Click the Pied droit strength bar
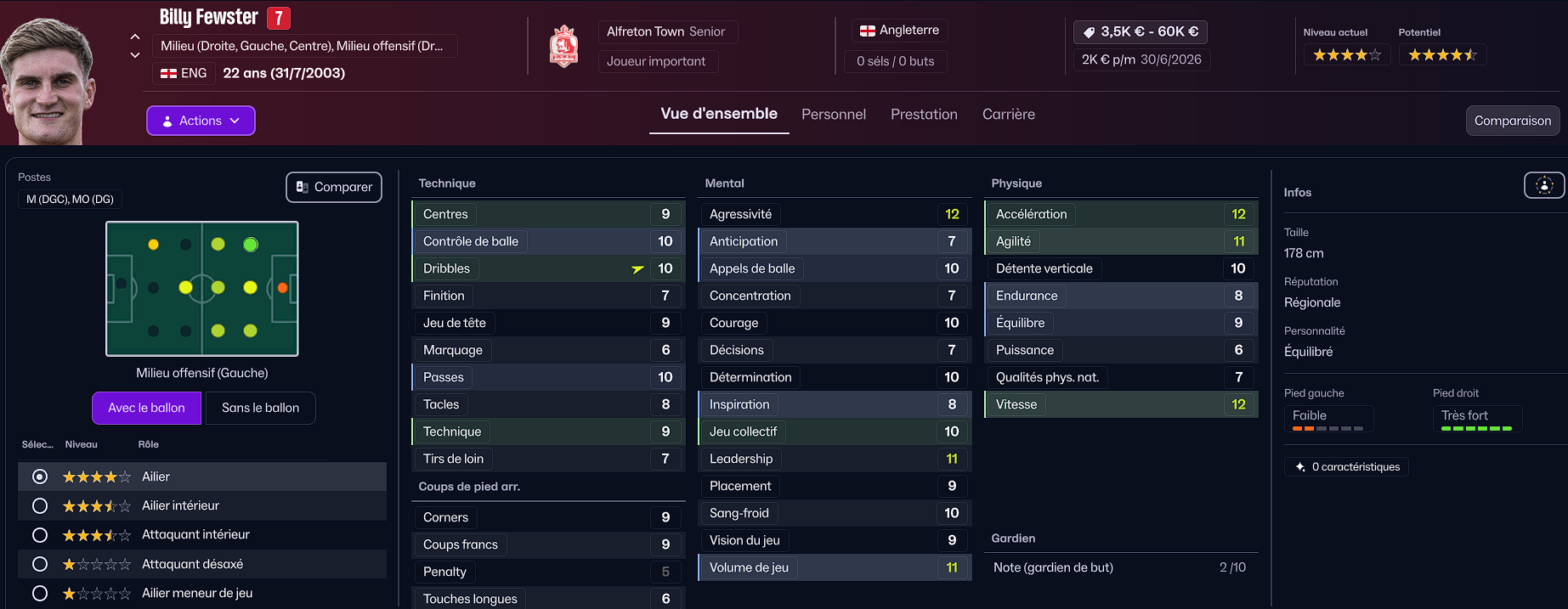This screenshot has width=1568, height=609. click(1476, 428)
